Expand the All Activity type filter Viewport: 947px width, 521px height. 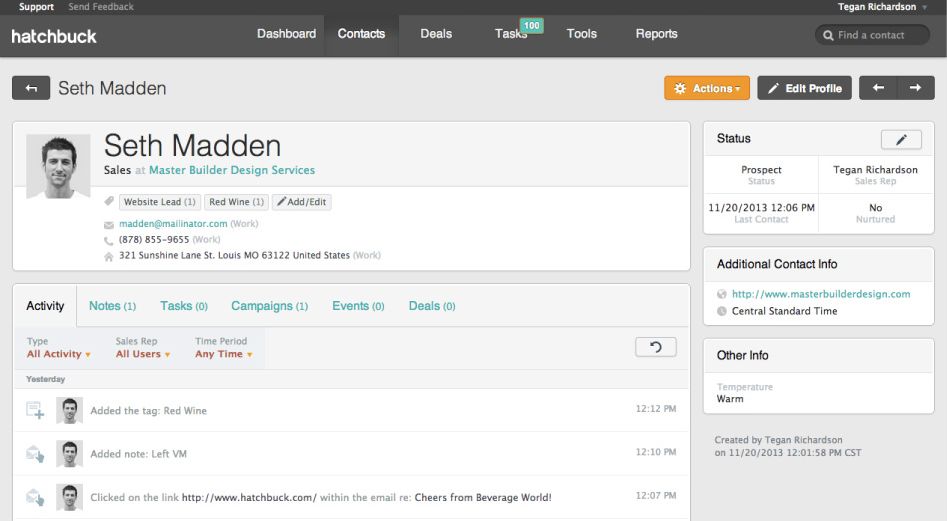(x=58, y=354)
